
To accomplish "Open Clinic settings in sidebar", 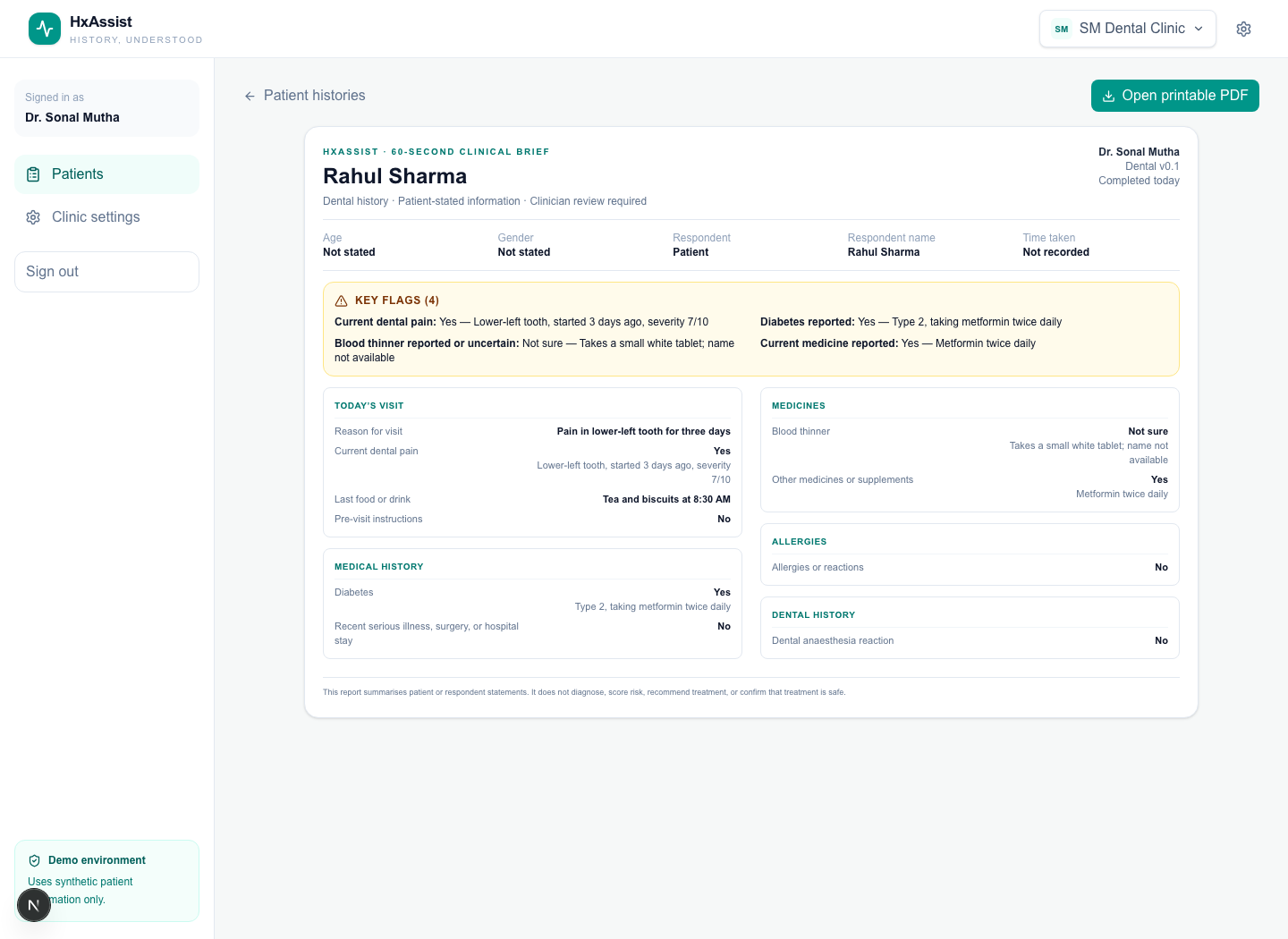I will (106, 217).
